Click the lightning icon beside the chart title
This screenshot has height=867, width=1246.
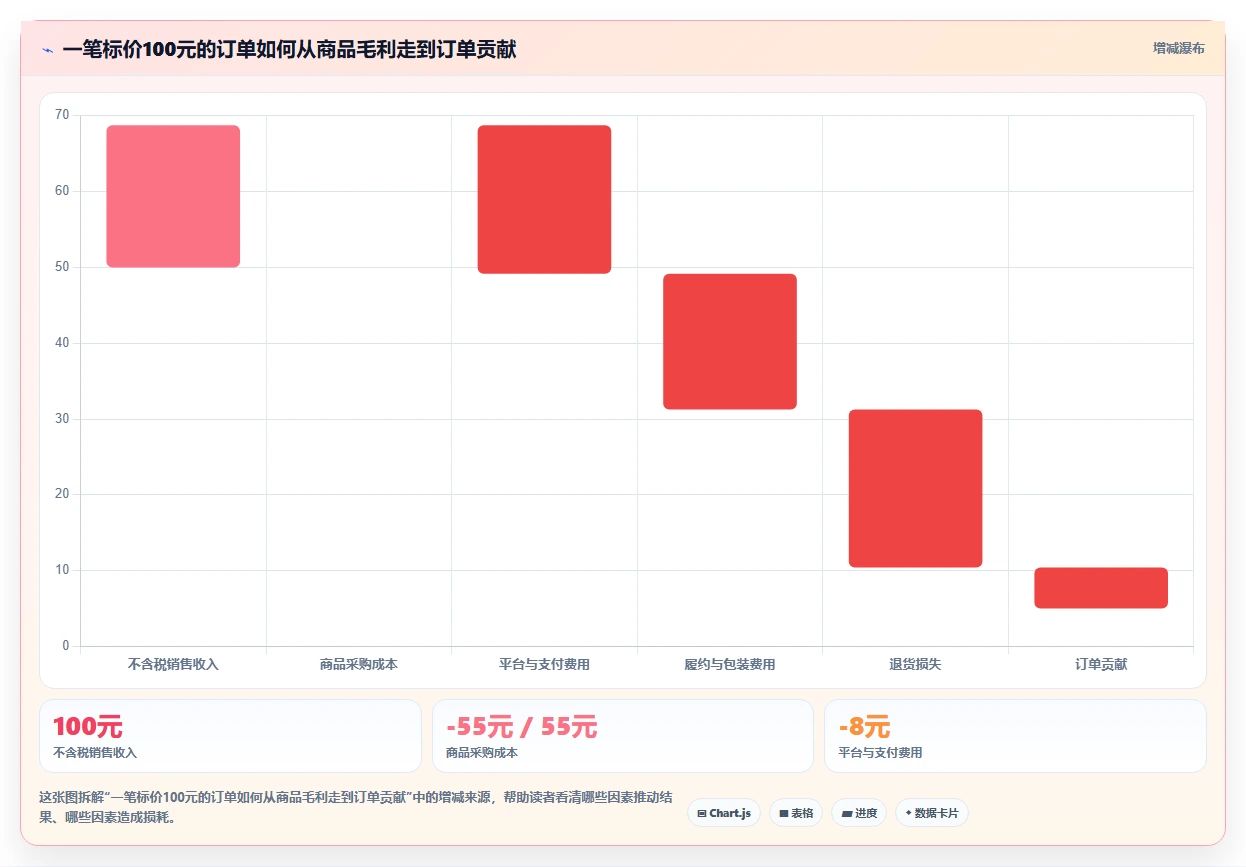47,50
